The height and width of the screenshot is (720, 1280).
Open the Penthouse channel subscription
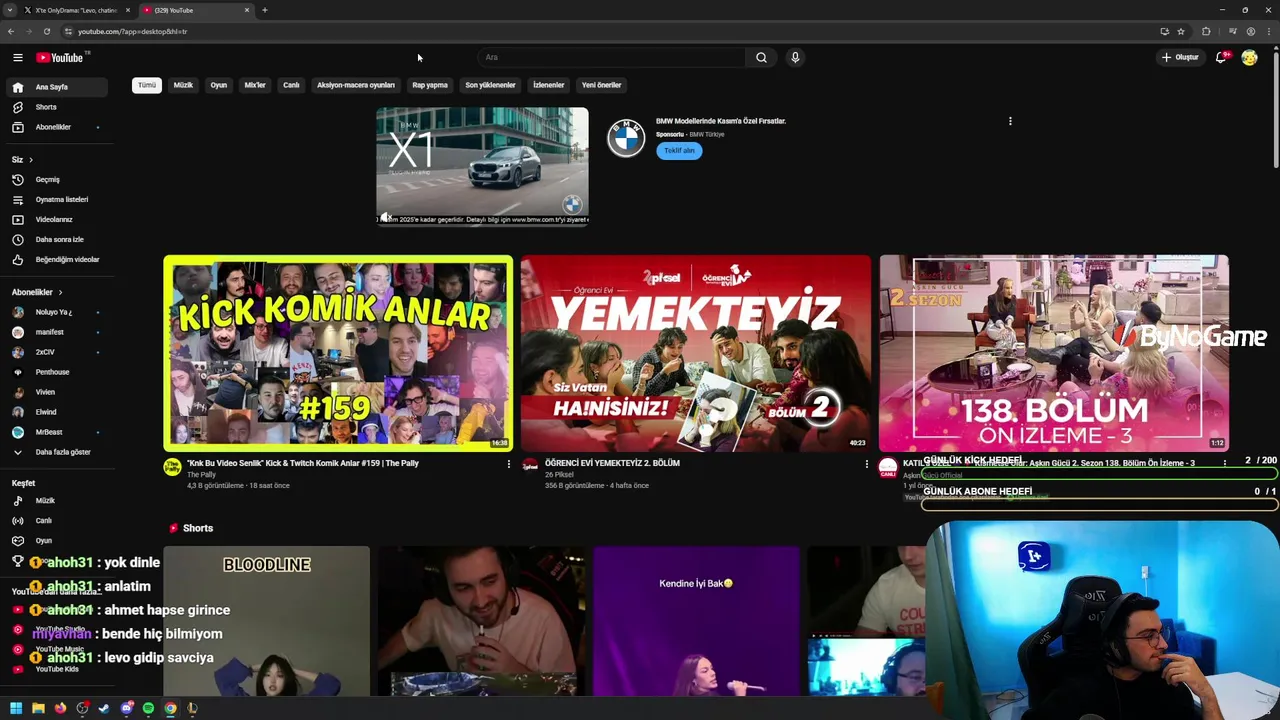pos(56,372)
